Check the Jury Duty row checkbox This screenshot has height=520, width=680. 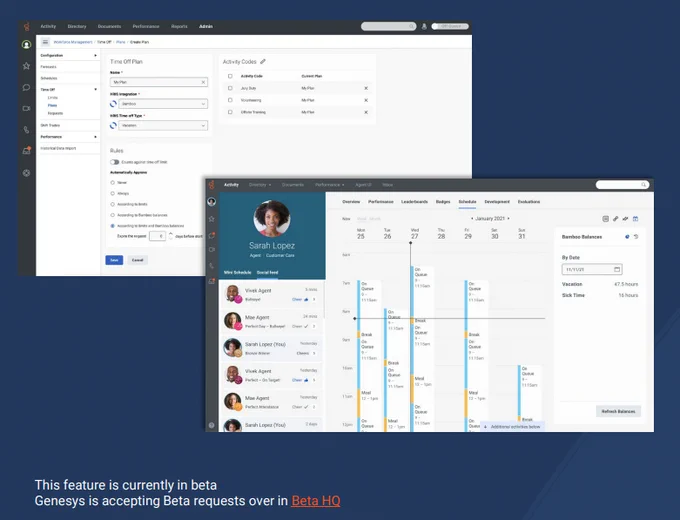[x=230, y=88]
